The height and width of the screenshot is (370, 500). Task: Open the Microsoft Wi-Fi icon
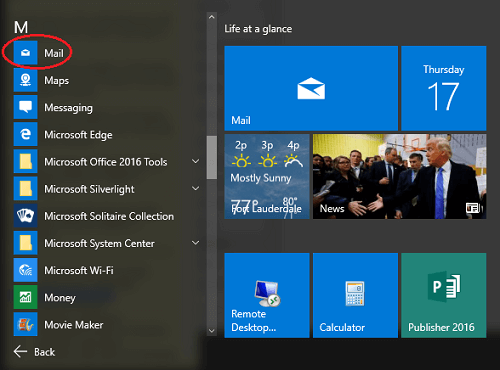click(25, 270)
